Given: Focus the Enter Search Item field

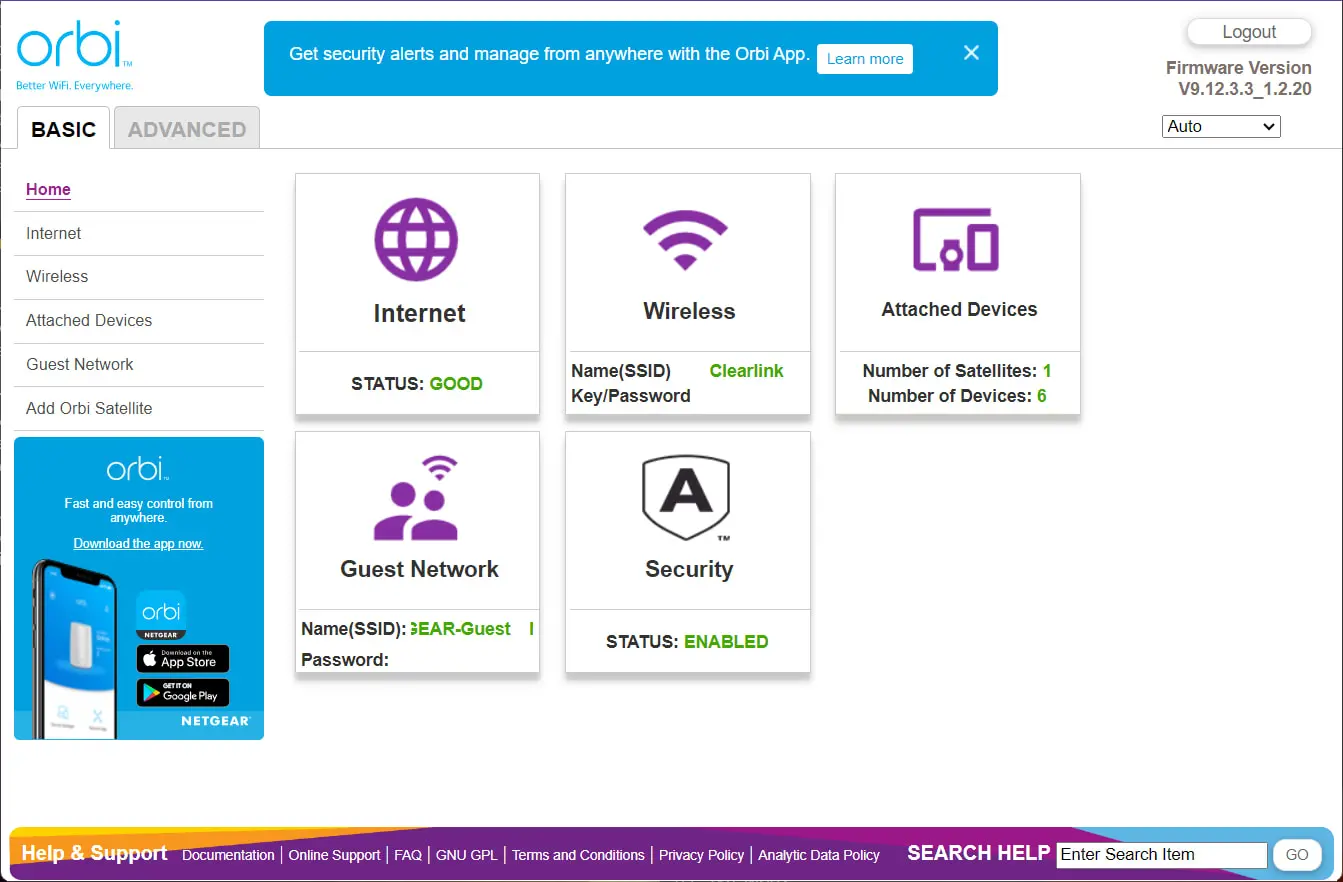Looking at the screenshot, I should tap(1162, 855).
